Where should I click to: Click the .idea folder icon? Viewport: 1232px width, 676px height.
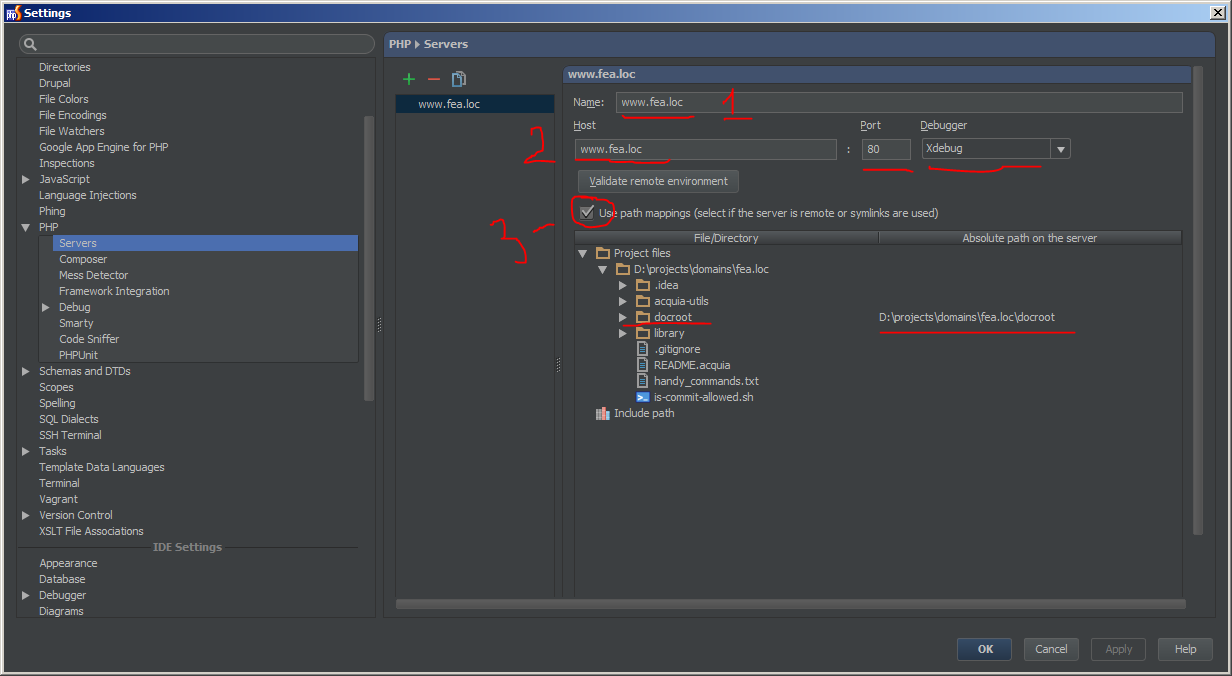(643, 285)
